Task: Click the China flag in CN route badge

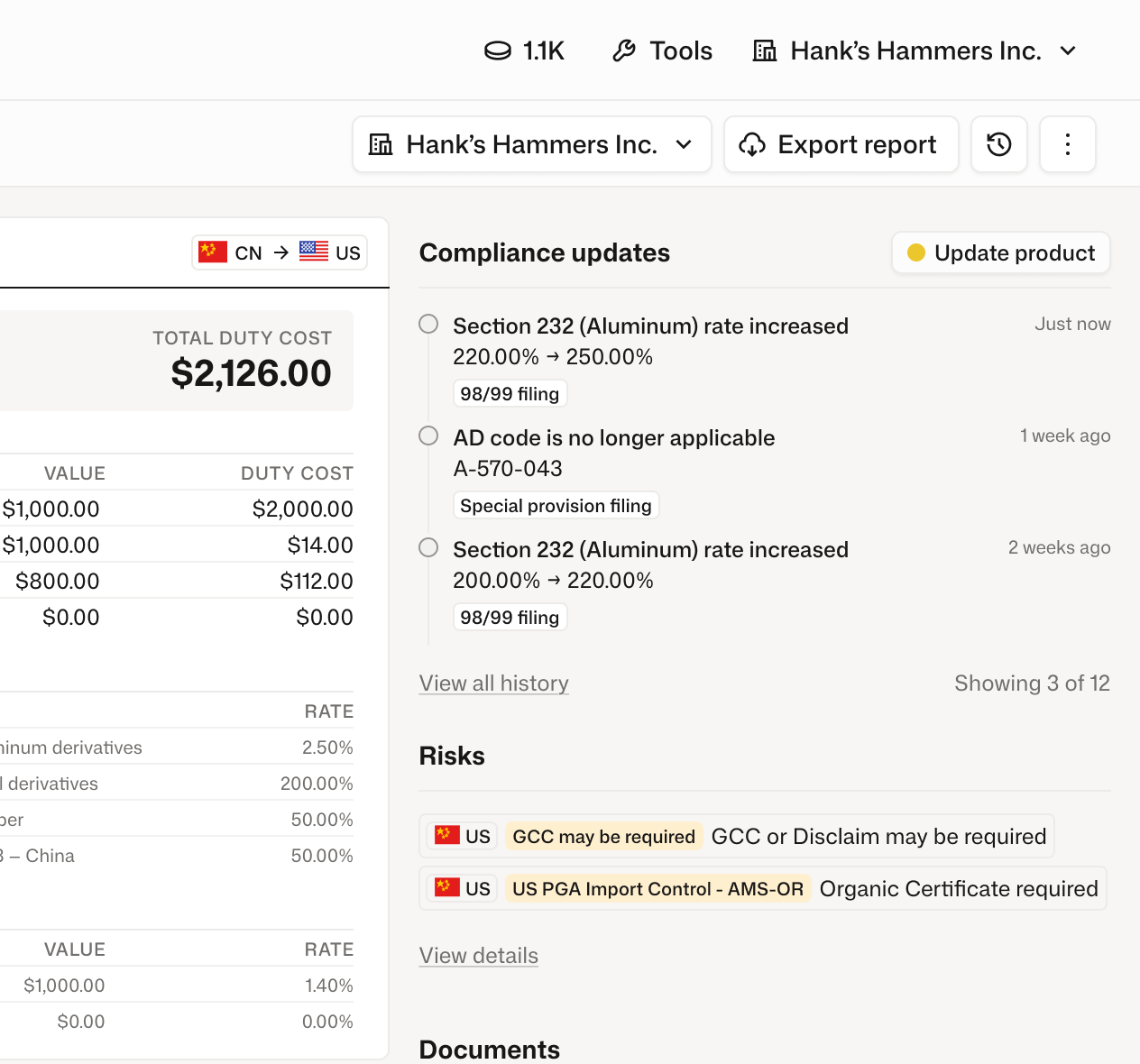Action: coord(213,252)
